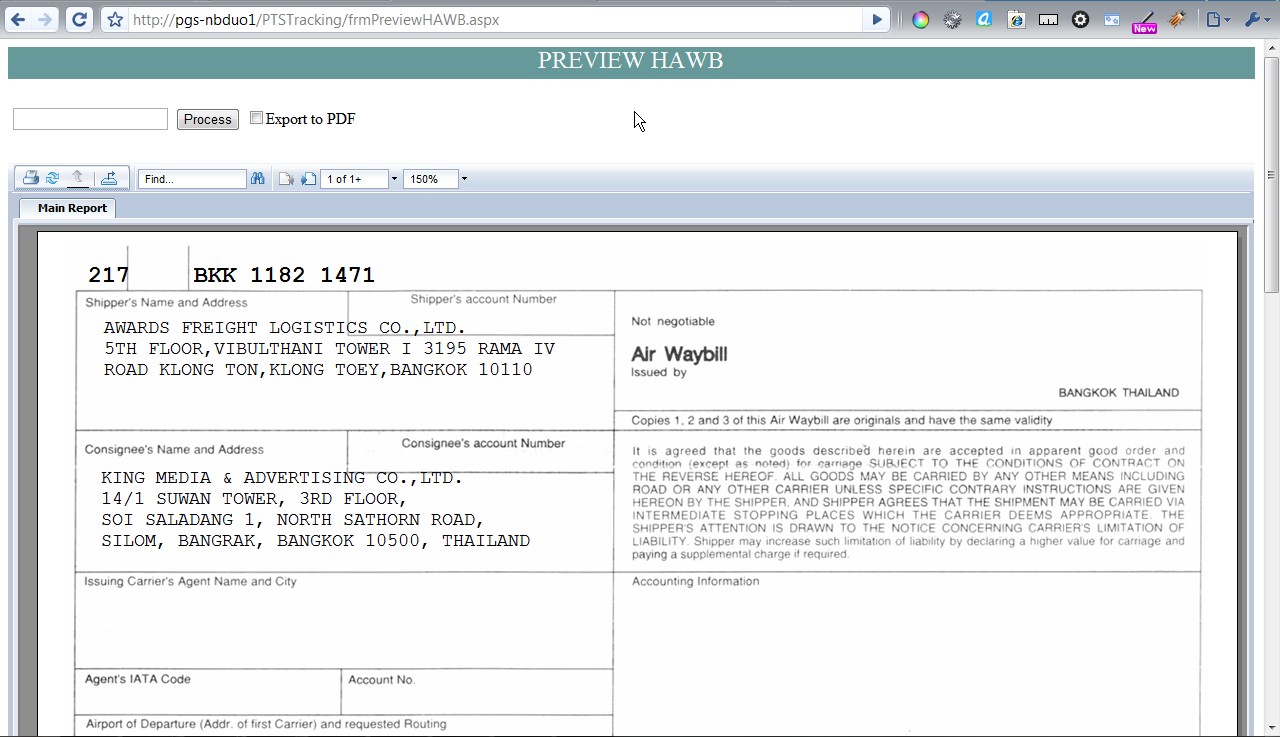
Task: Open the zoom level dropdown arrow
Action: pos(464,179)
